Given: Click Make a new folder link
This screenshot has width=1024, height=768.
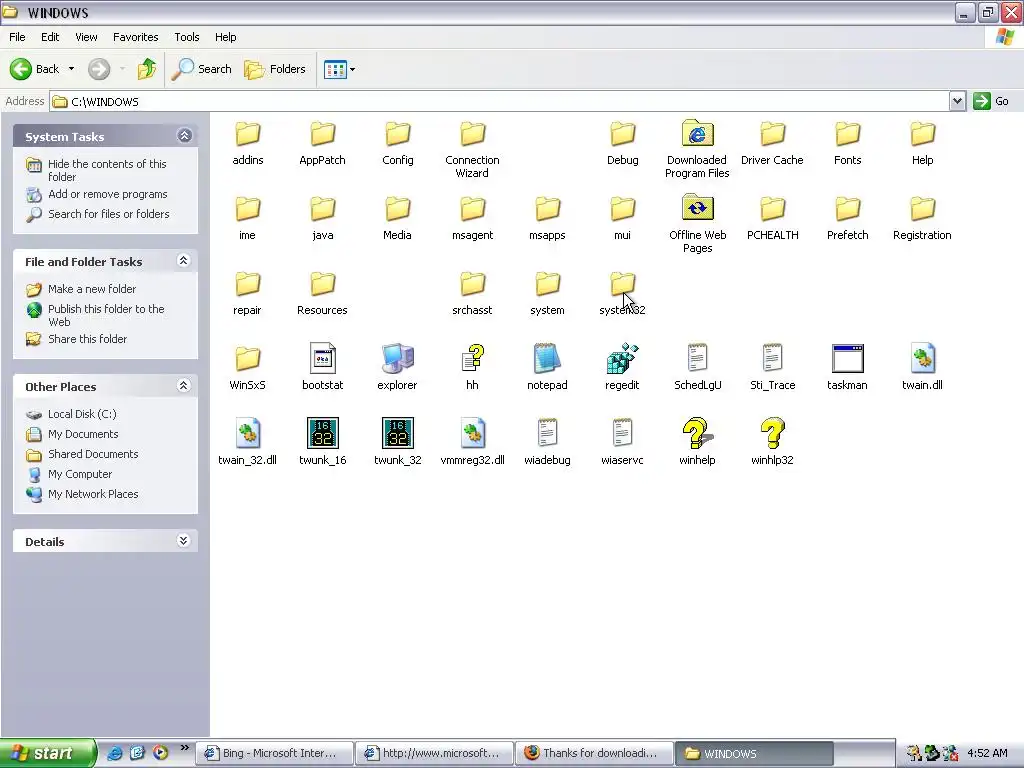Looking at the screenshot, I should click(92, 289).
